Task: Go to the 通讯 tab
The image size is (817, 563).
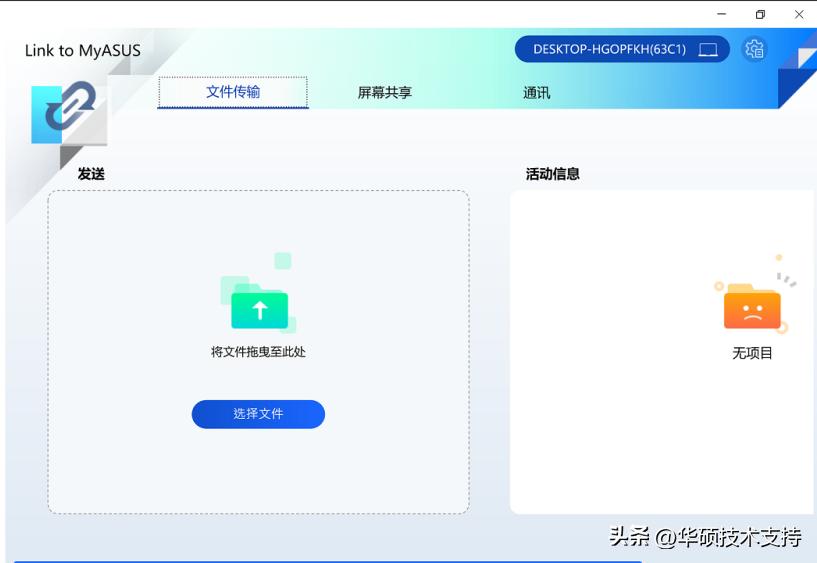Action: 537,93
